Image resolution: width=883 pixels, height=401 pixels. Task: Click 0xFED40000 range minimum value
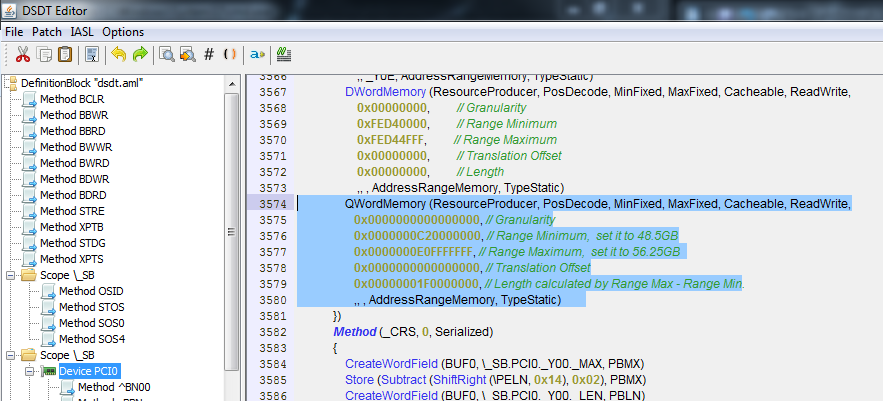point(392,124)
